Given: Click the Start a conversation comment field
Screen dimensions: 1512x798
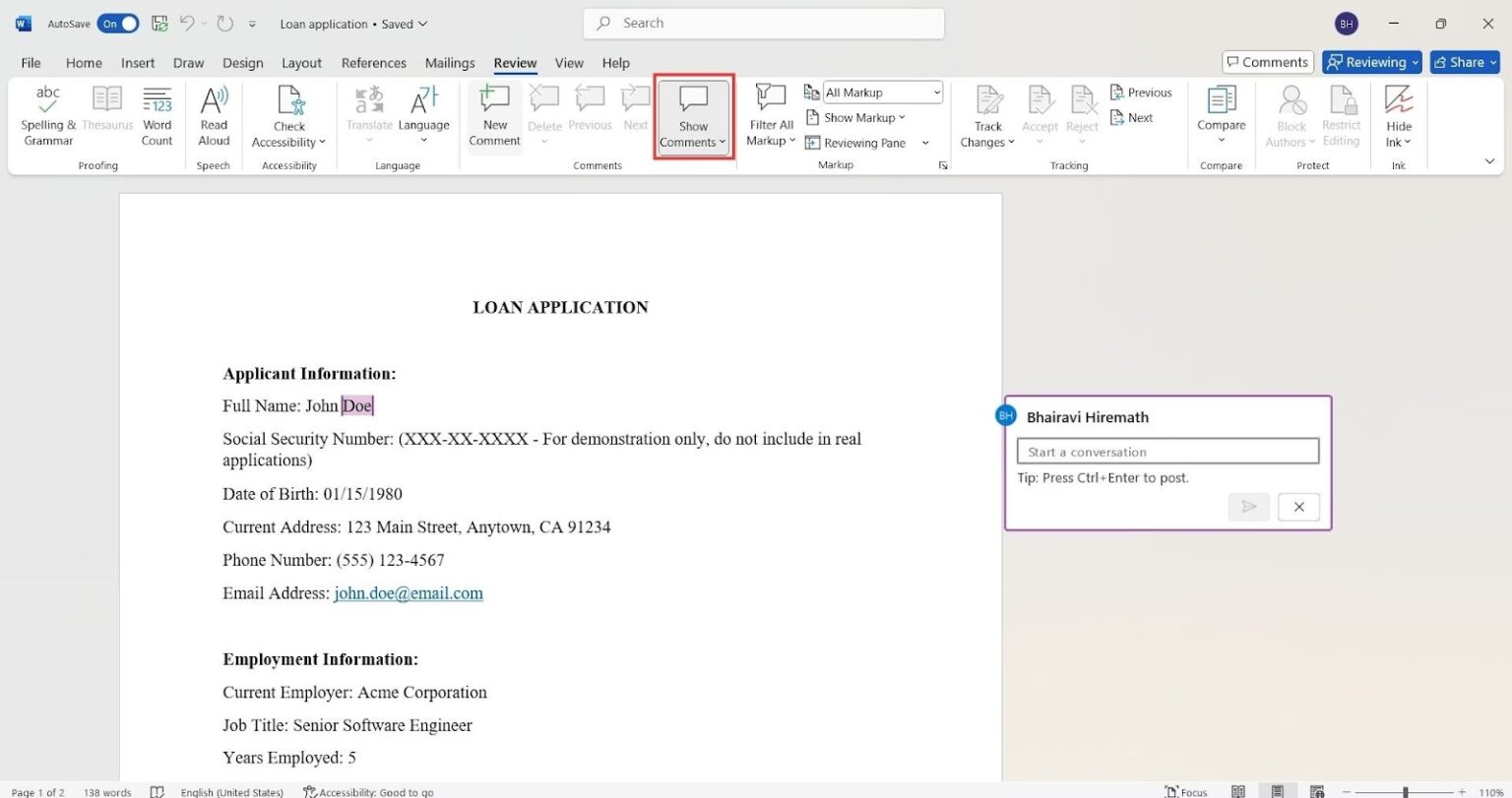Looking at the screenshot, I should click(1167, 451).
